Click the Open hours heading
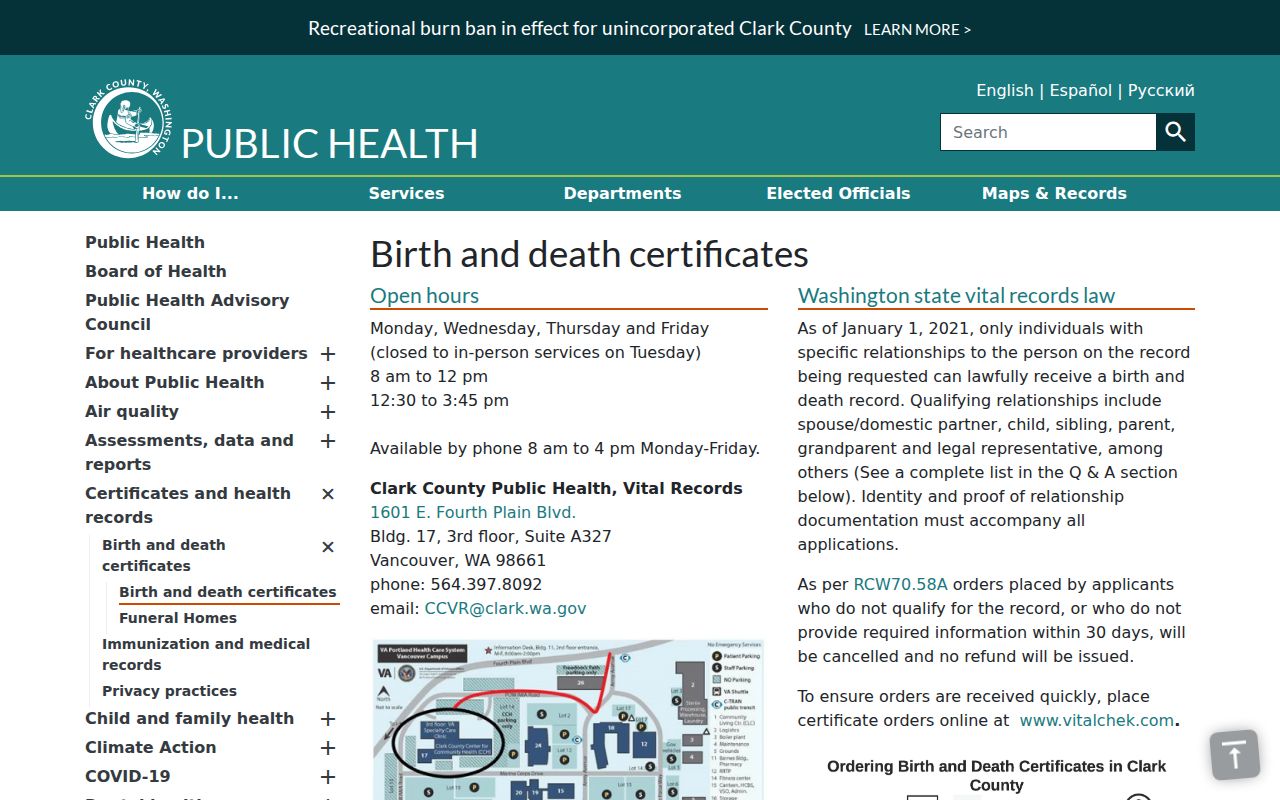The image size is (1280, 800). tap(424, 295)
